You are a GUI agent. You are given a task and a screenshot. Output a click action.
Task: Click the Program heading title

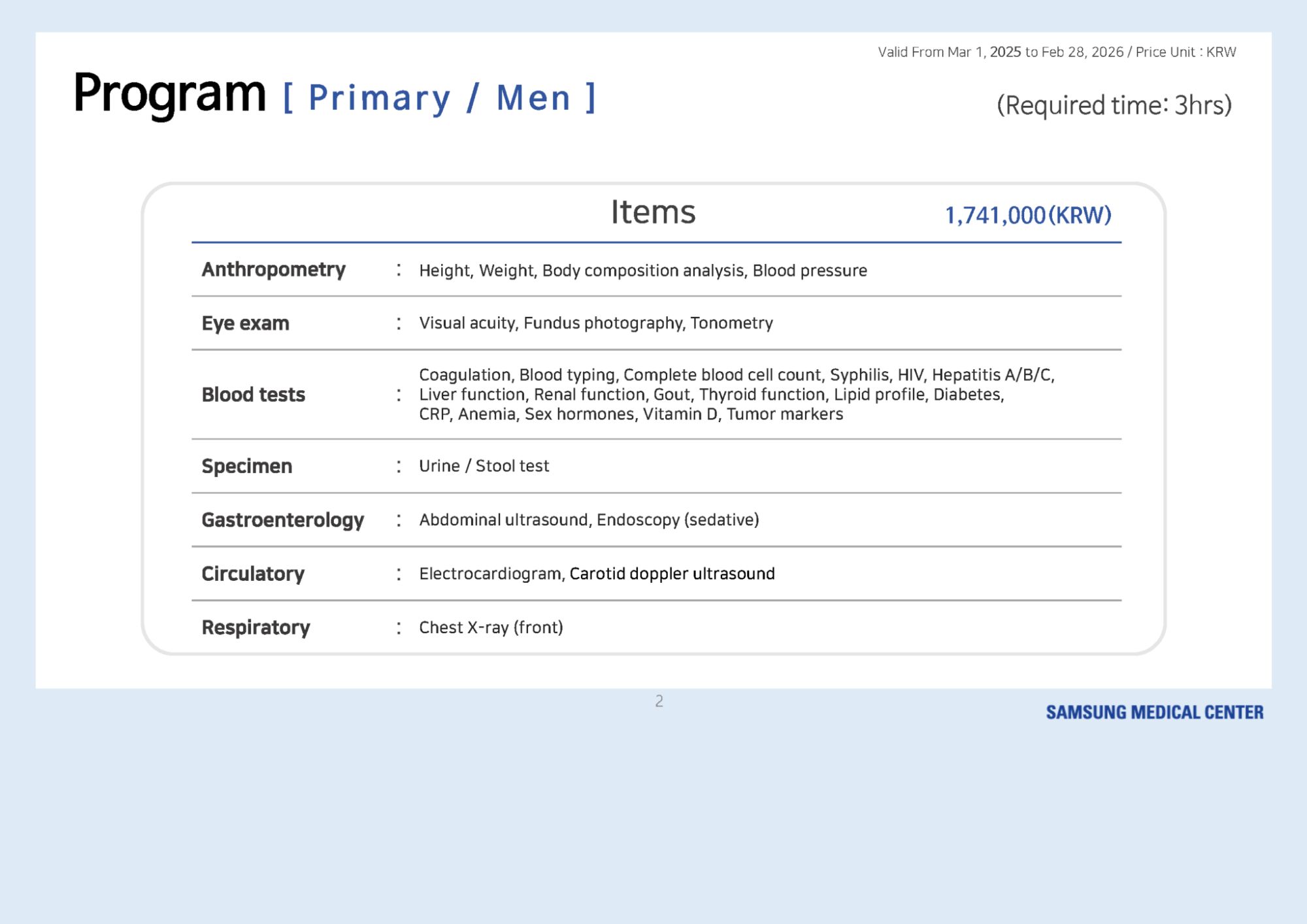[169, 93]
